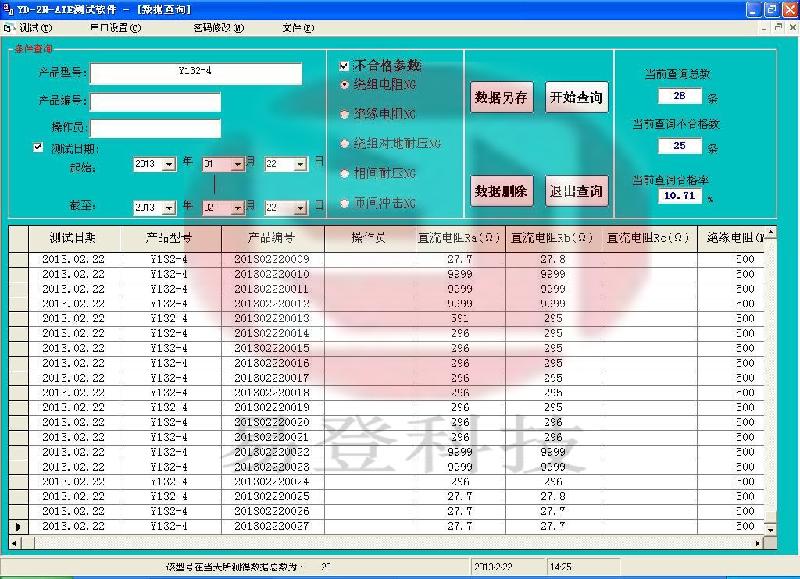This screenshot has height=579, width=800.
Task: Click the child window system icon beside 测试 menu
Action: (x=8, y=28)
